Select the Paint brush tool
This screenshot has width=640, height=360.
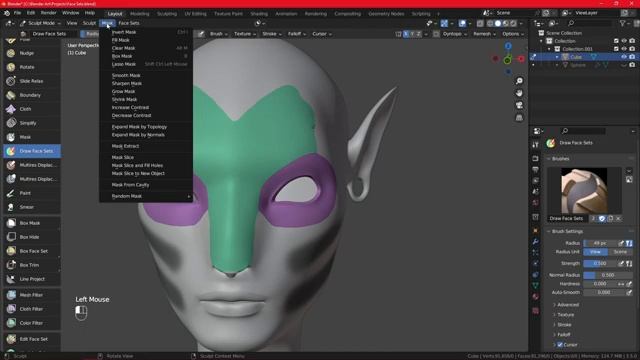tap(32, 193)
